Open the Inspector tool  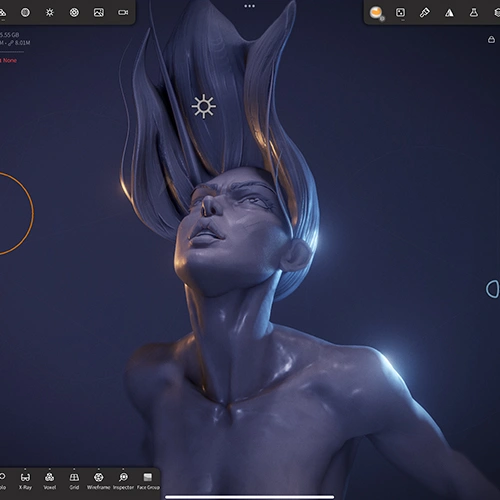pyautogui.click(x=123, y=481)
